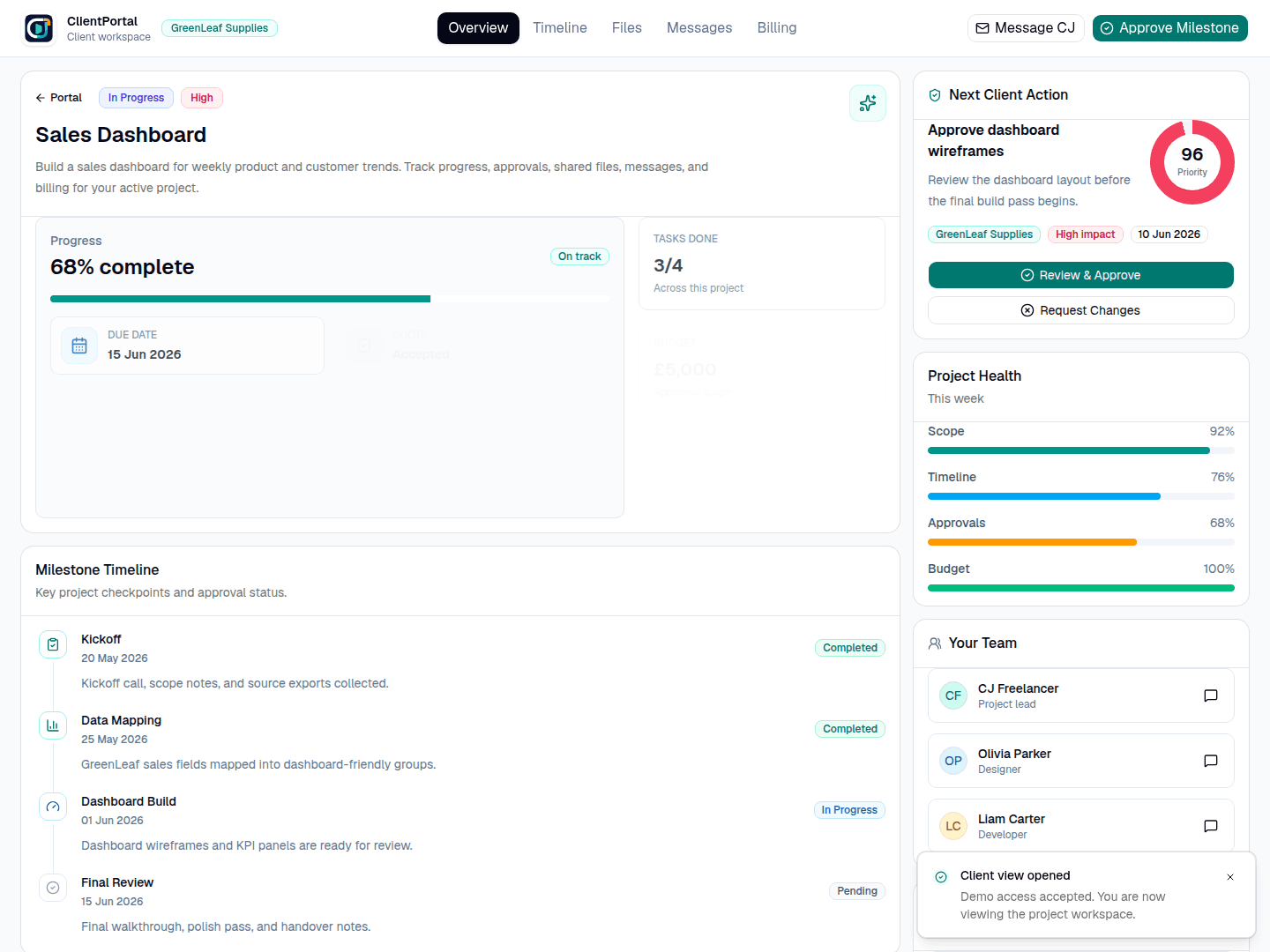Open the Billing tab
Screen dimensions: 1270x952
point(777,28)
